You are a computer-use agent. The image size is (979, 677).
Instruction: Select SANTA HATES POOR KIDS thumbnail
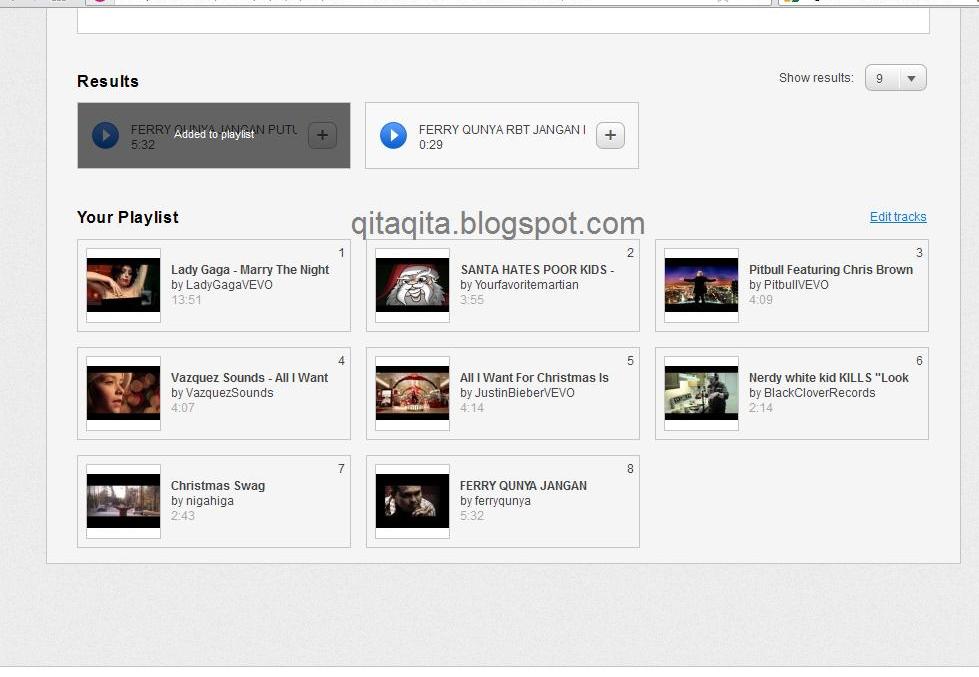412,285
